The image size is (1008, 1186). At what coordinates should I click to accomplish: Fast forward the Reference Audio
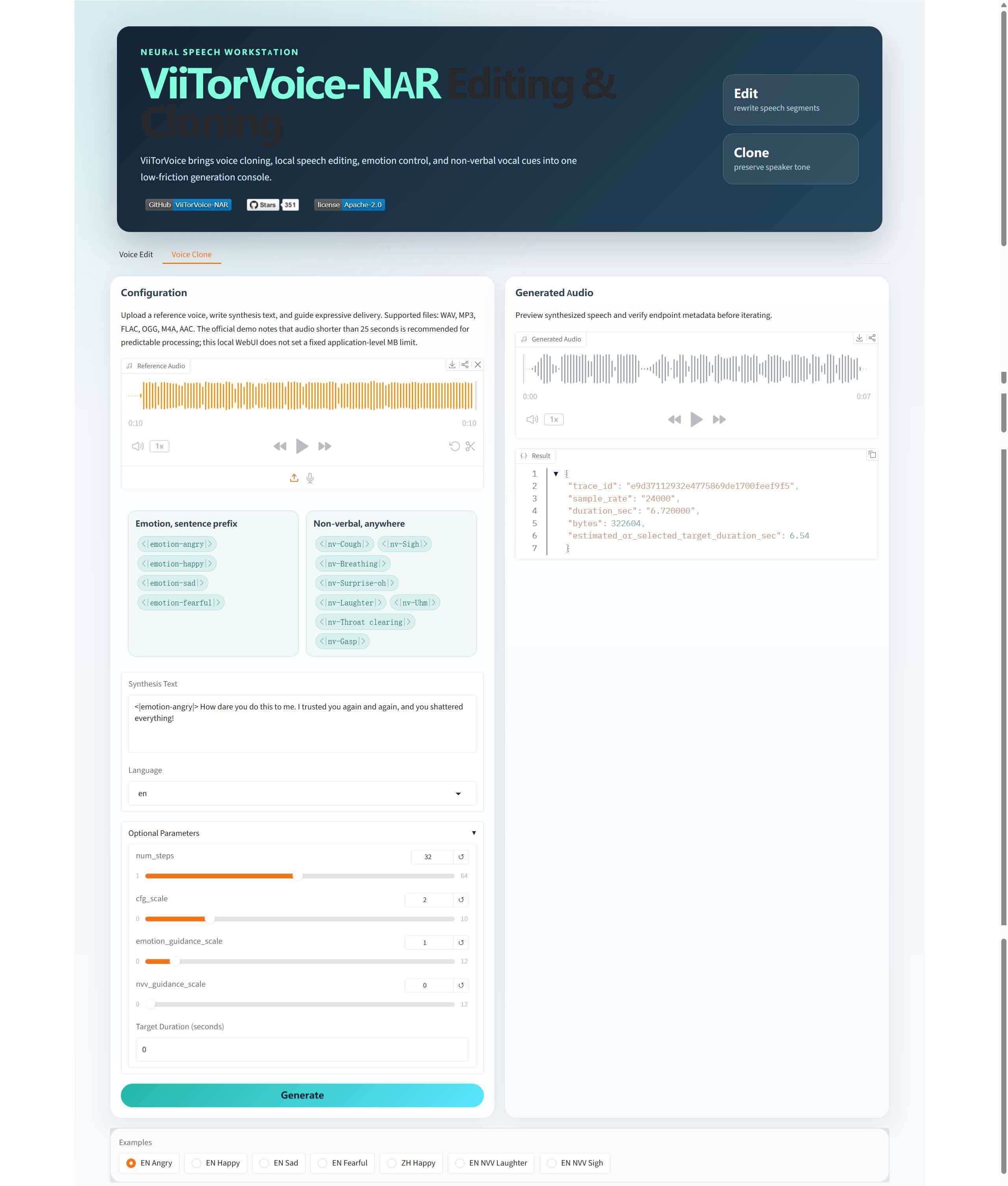pyautogui.click(x=324, y=446)
